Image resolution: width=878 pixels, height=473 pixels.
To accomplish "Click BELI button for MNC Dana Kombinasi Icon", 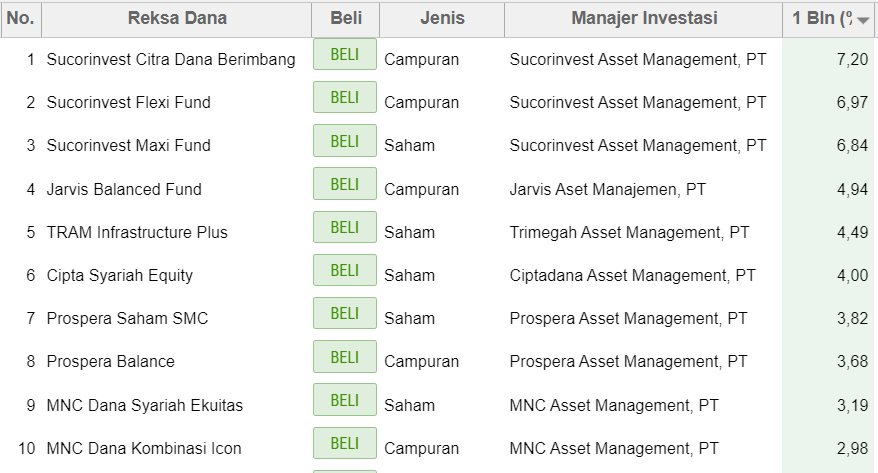I will click(345, 443).
